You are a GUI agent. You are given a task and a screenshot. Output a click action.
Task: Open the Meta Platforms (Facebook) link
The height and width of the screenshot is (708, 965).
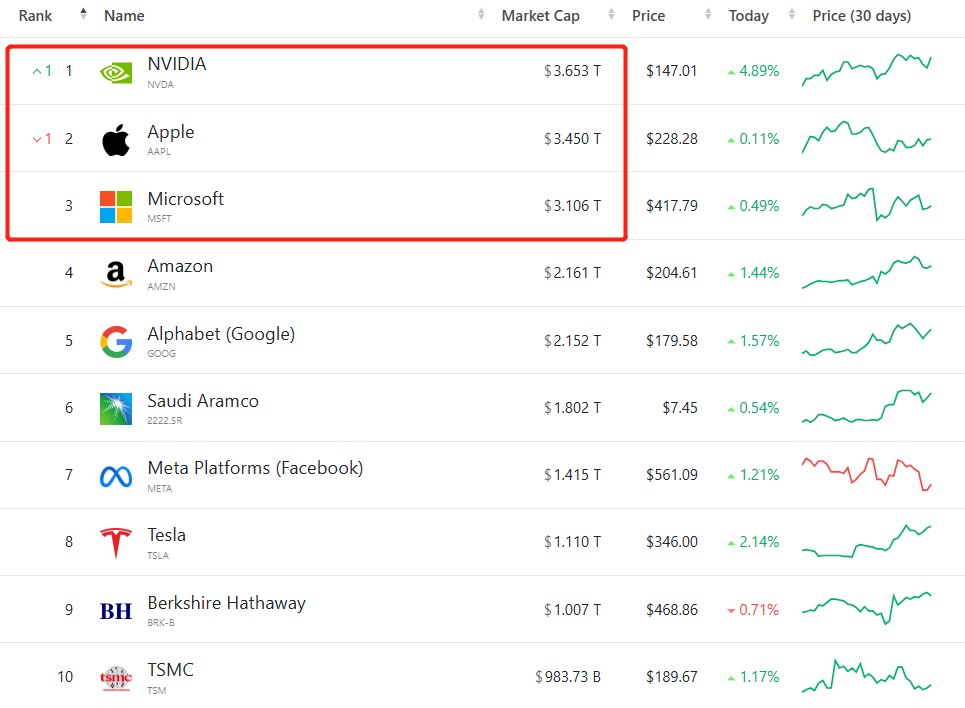click(255, 468)
